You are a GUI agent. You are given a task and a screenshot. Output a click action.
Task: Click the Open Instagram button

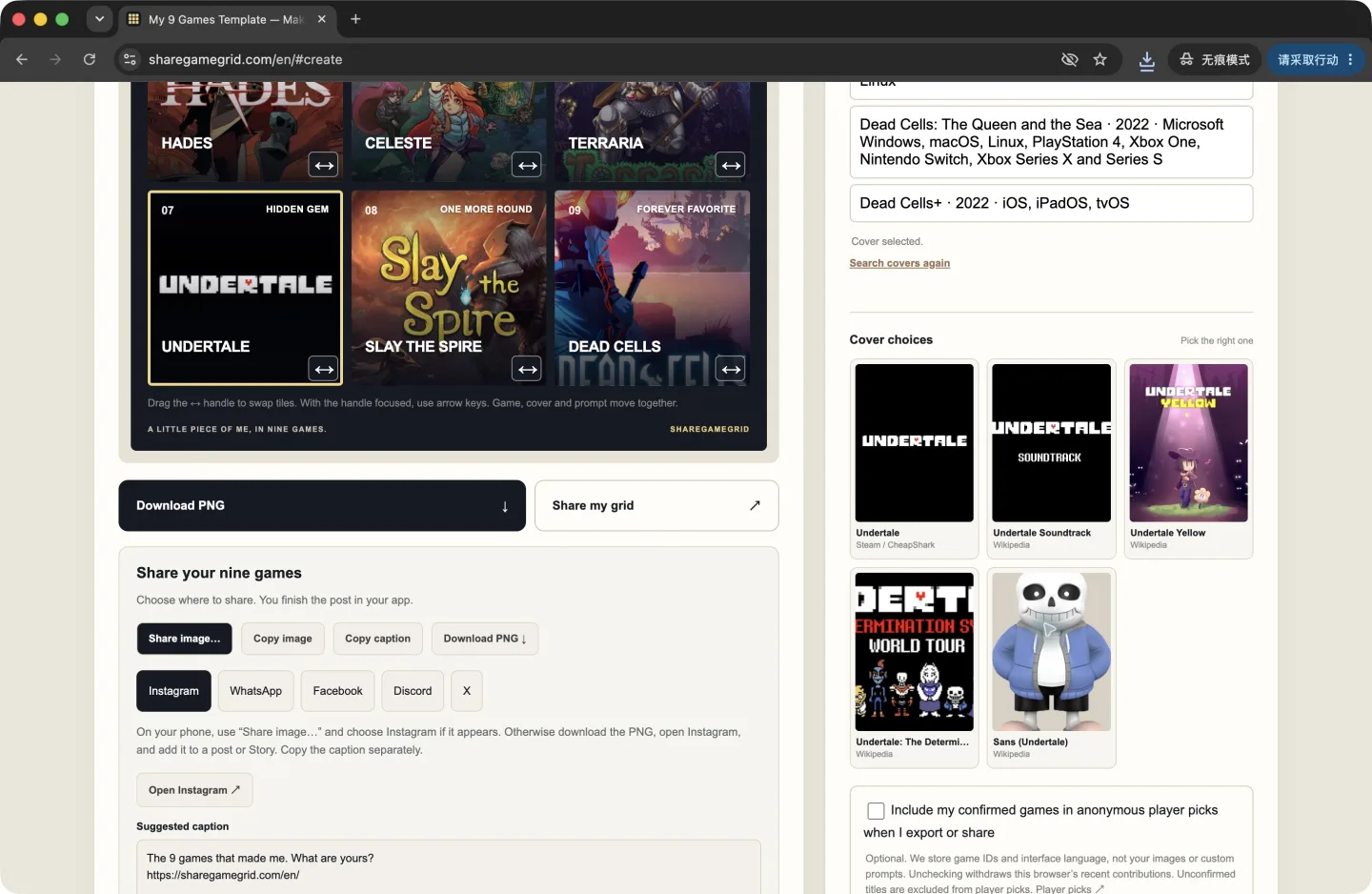click(x=194, y=790)
